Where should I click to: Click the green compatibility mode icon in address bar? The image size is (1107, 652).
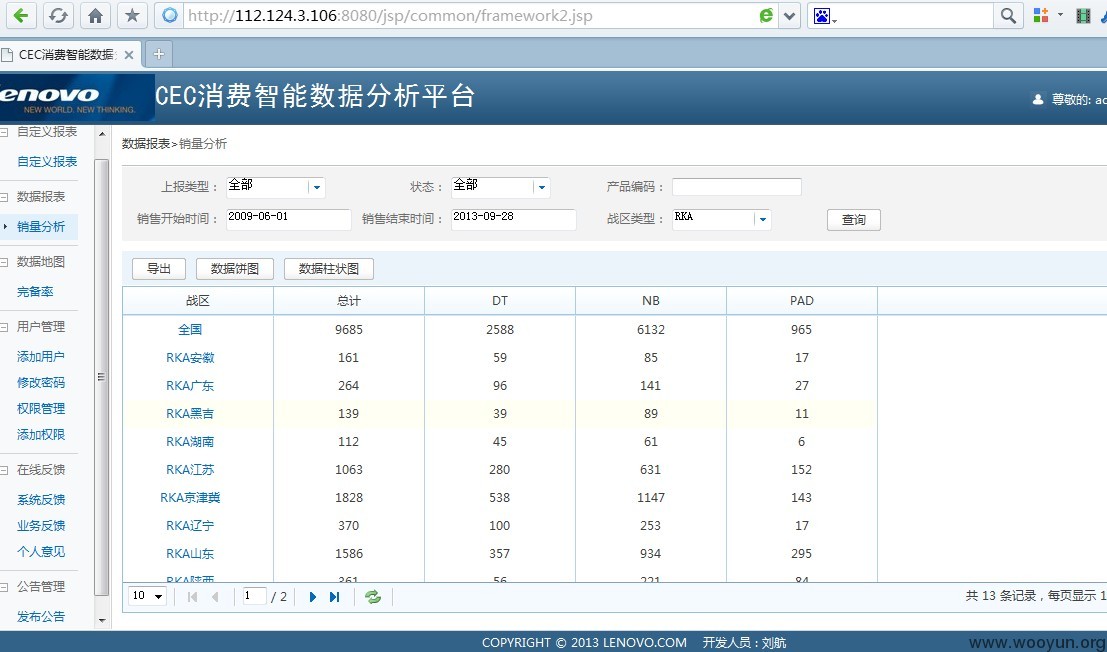pos(765,16)
